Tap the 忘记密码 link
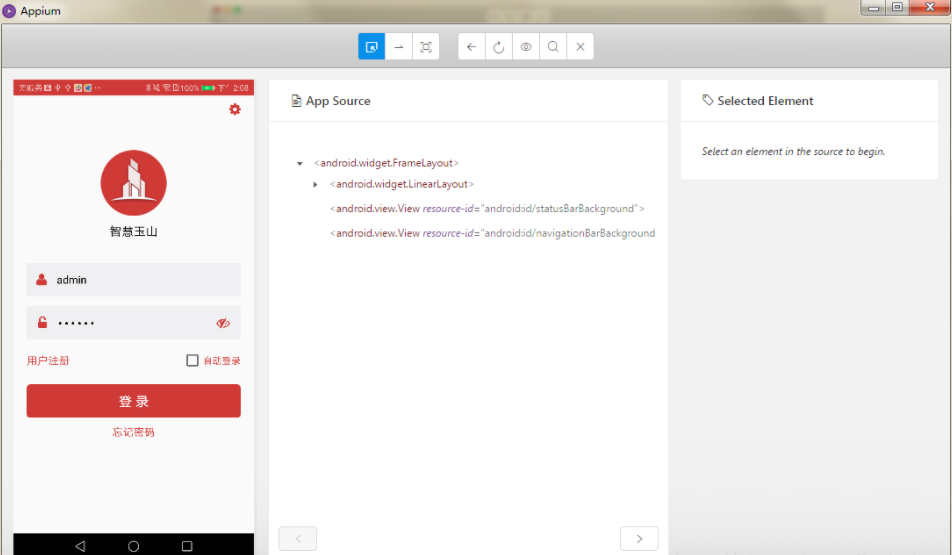 tap(134, 432)
